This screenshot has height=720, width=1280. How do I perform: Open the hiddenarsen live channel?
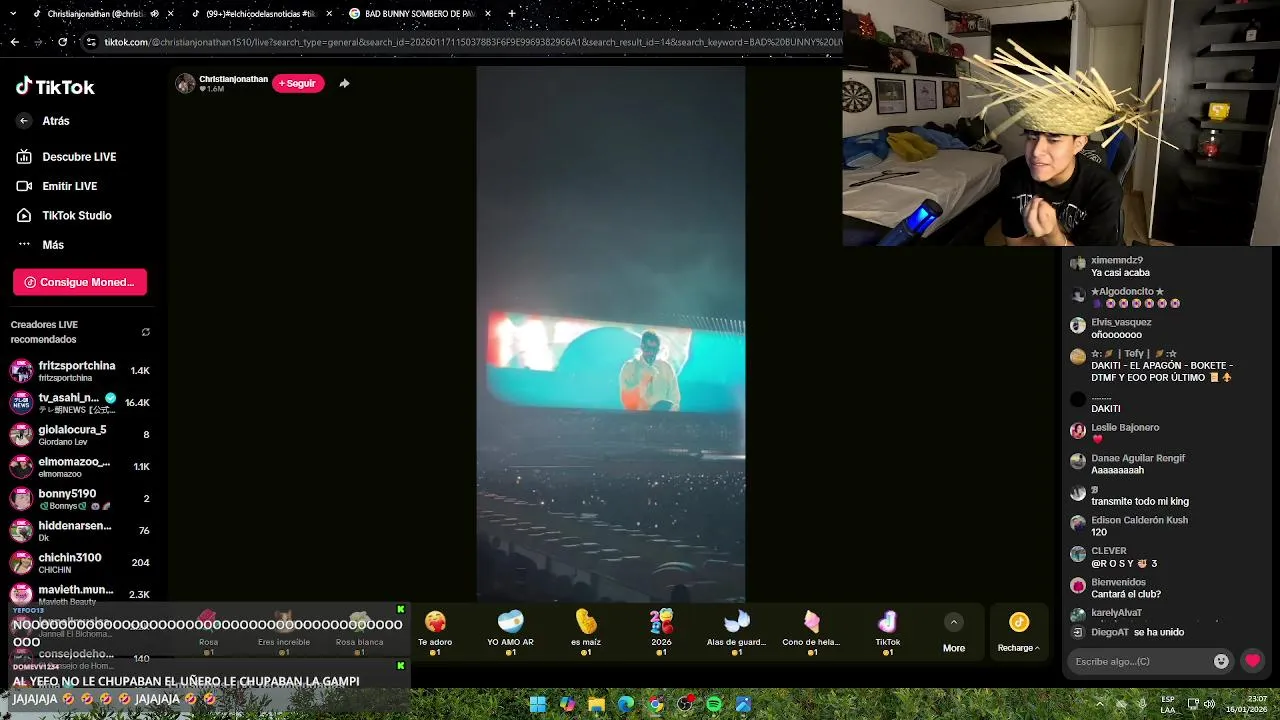coord(80,531)
